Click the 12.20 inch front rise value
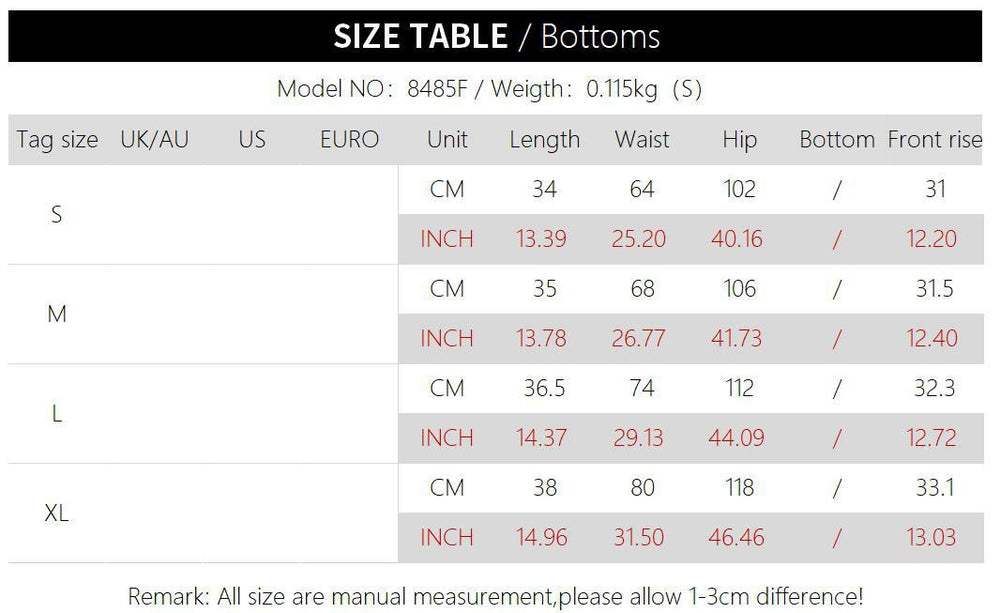The image size is (1000, 613). pyautogui.click(x=932, y=239)
